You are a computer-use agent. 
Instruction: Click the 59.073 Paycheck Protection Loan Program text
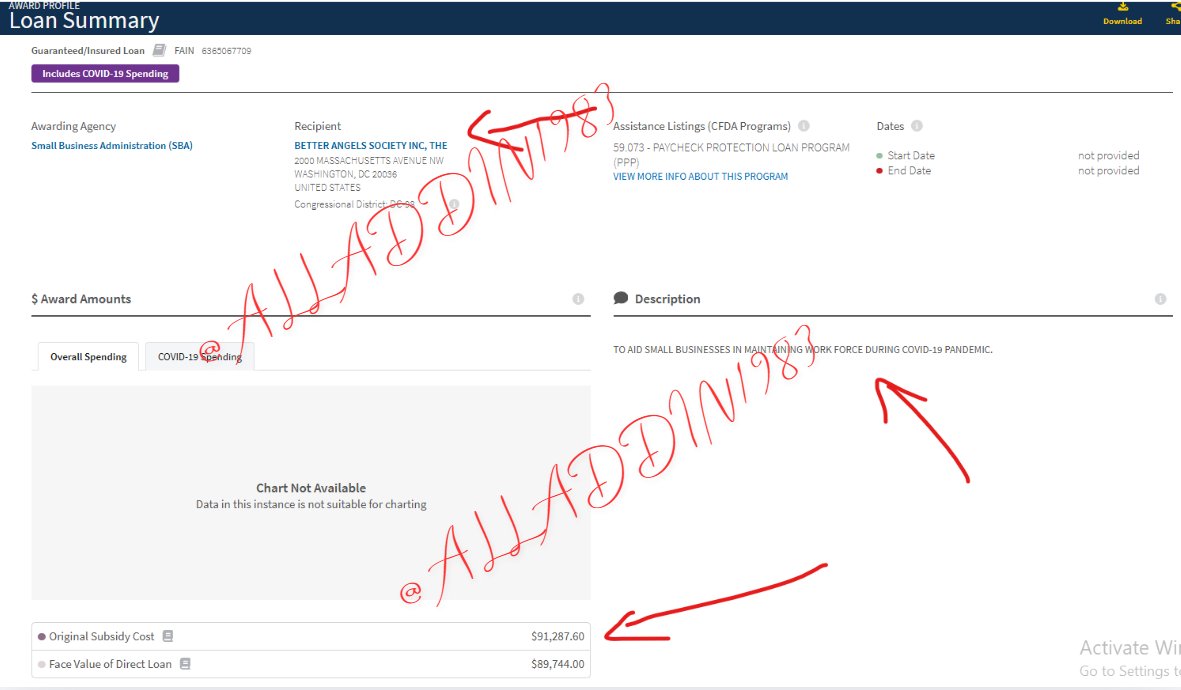[731, 154]
